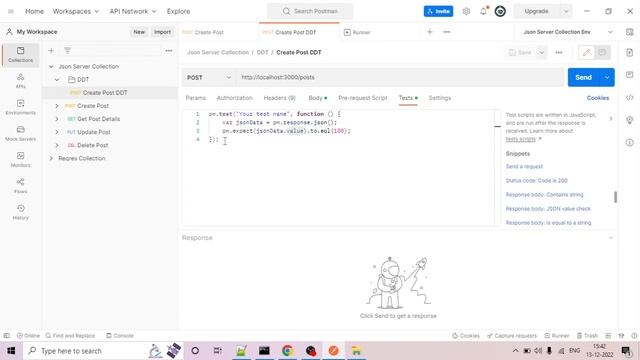640x360 pixels.
Task: Open the HTTP method POST dropdown
Action: point(209,78)
